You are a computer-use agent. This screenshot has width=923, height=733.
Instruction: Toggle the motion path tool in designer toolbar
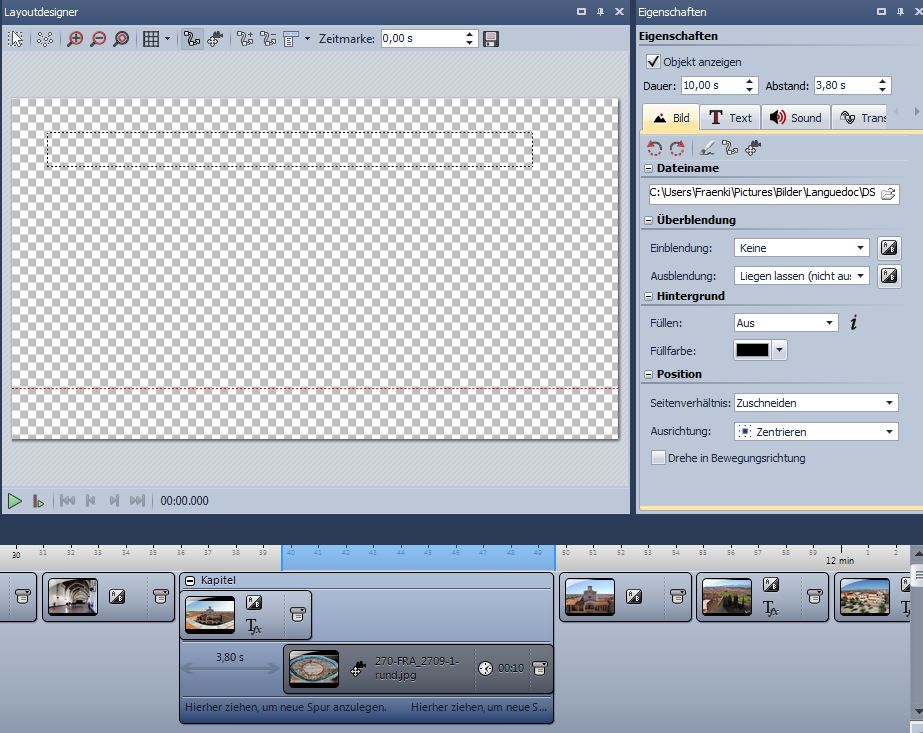coord(192,39)
